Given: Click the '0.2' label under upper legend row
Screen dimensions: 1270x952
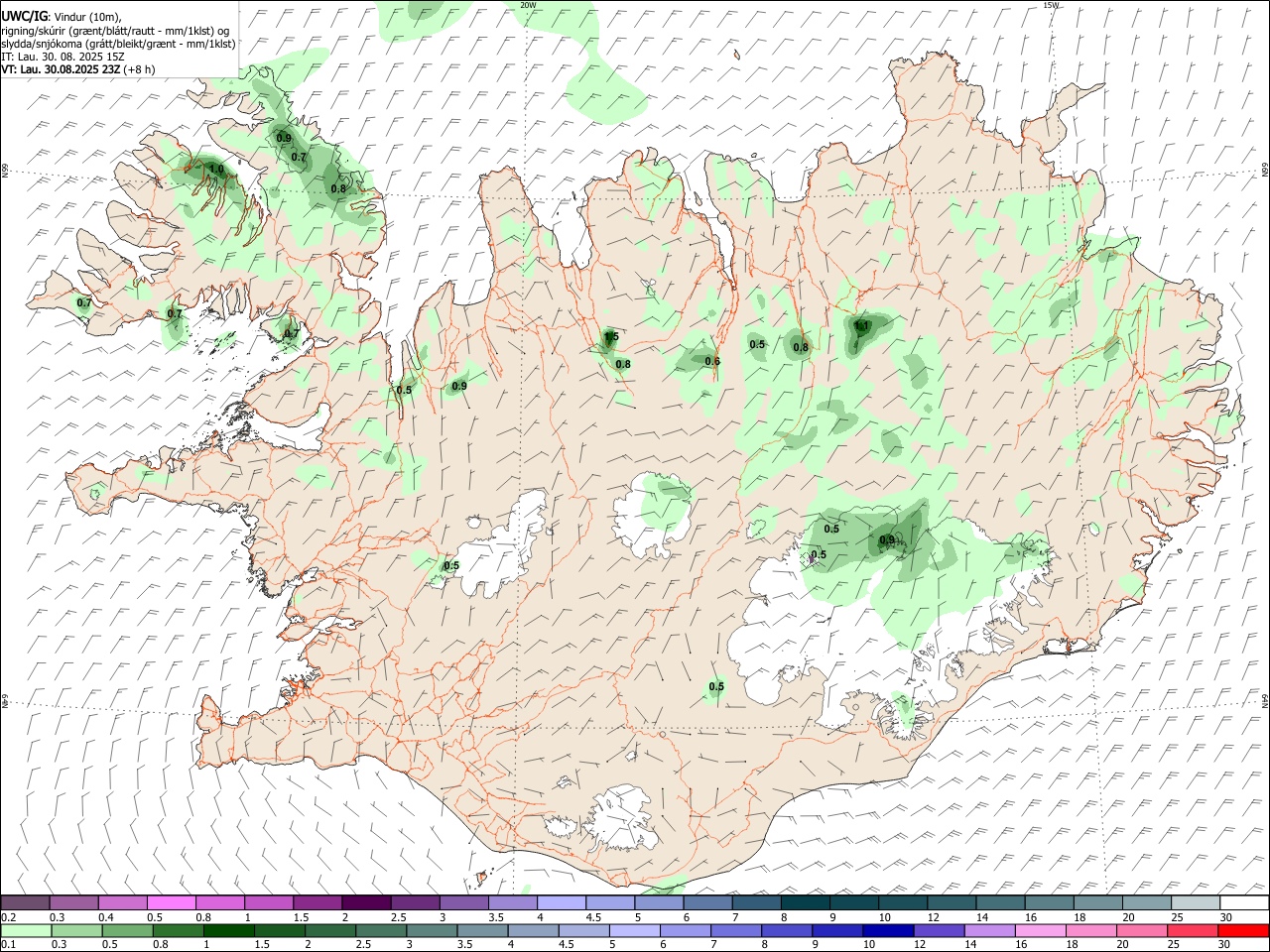Looking at the screenshot, I should [x=9, y=917].
